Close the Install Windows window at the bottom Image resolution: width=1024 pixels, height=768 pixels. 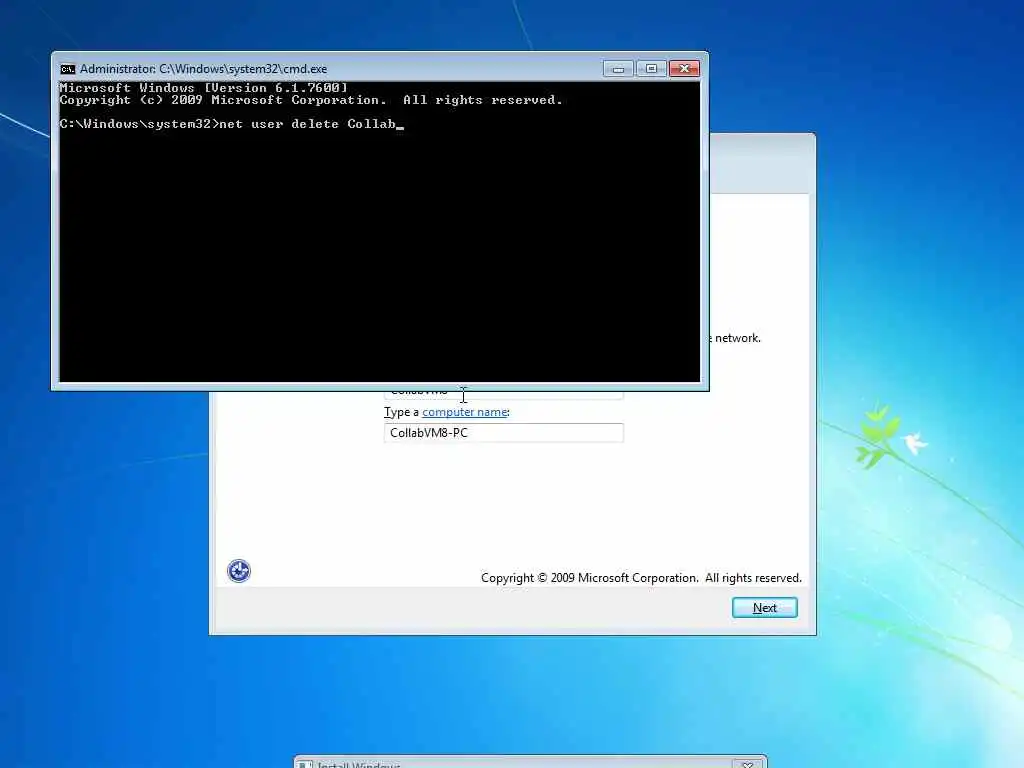(x=747, y=764)
